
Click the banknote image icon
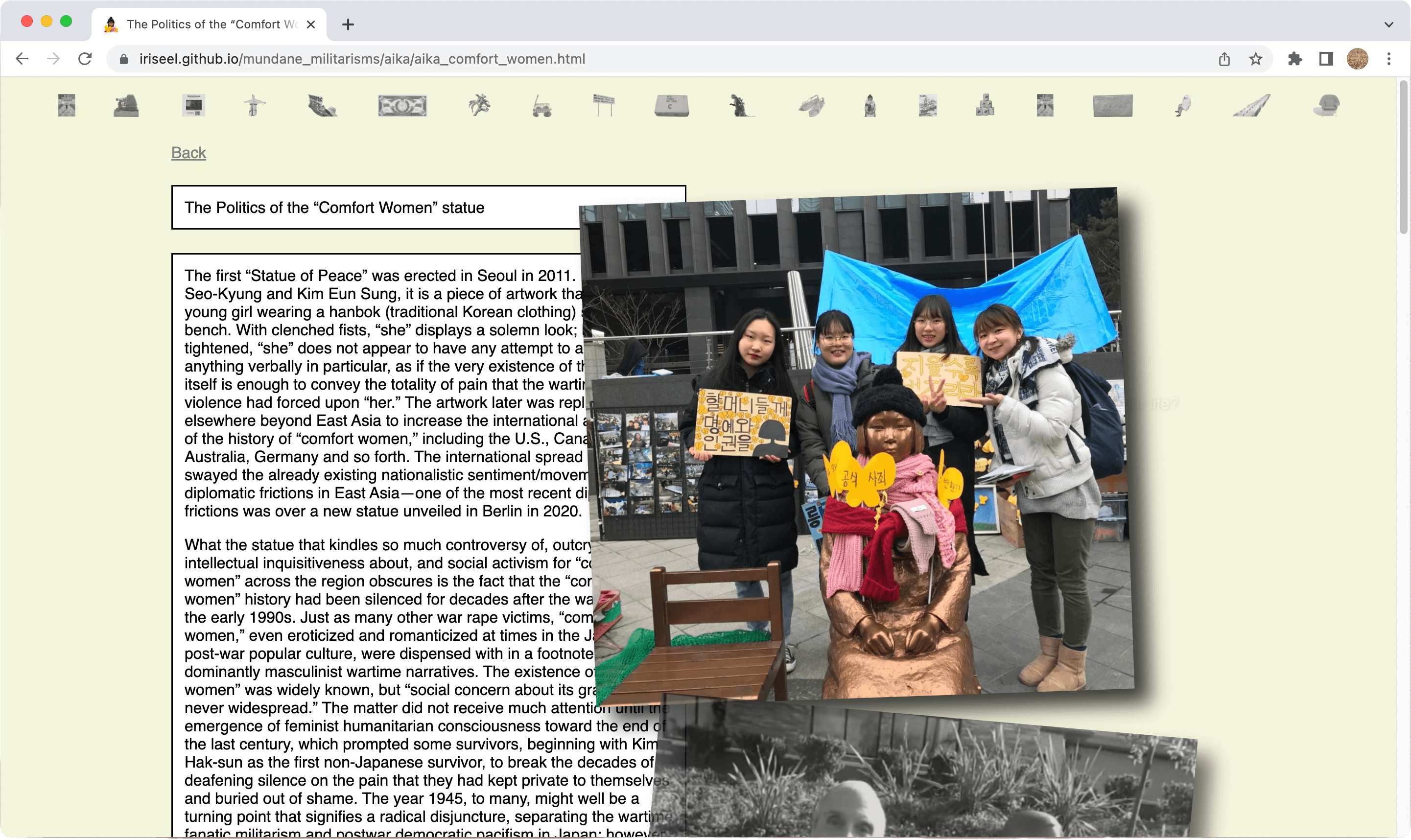[402, 106]
